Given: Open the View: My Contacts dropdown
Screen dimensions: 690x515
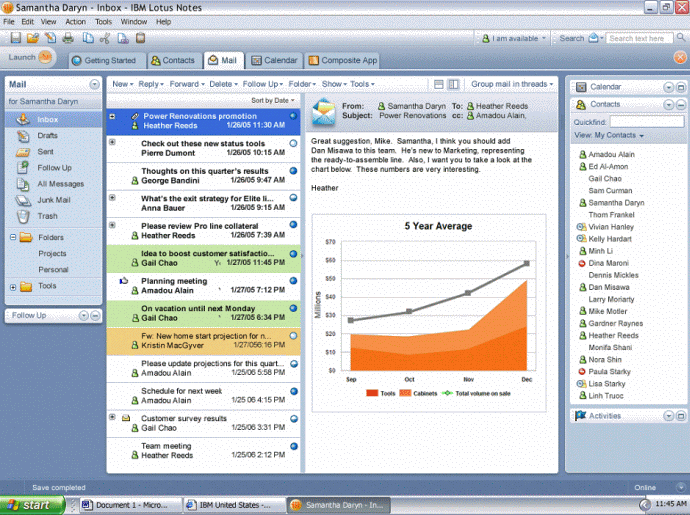Looking at the screenshot, I should (x=609, y=135).
